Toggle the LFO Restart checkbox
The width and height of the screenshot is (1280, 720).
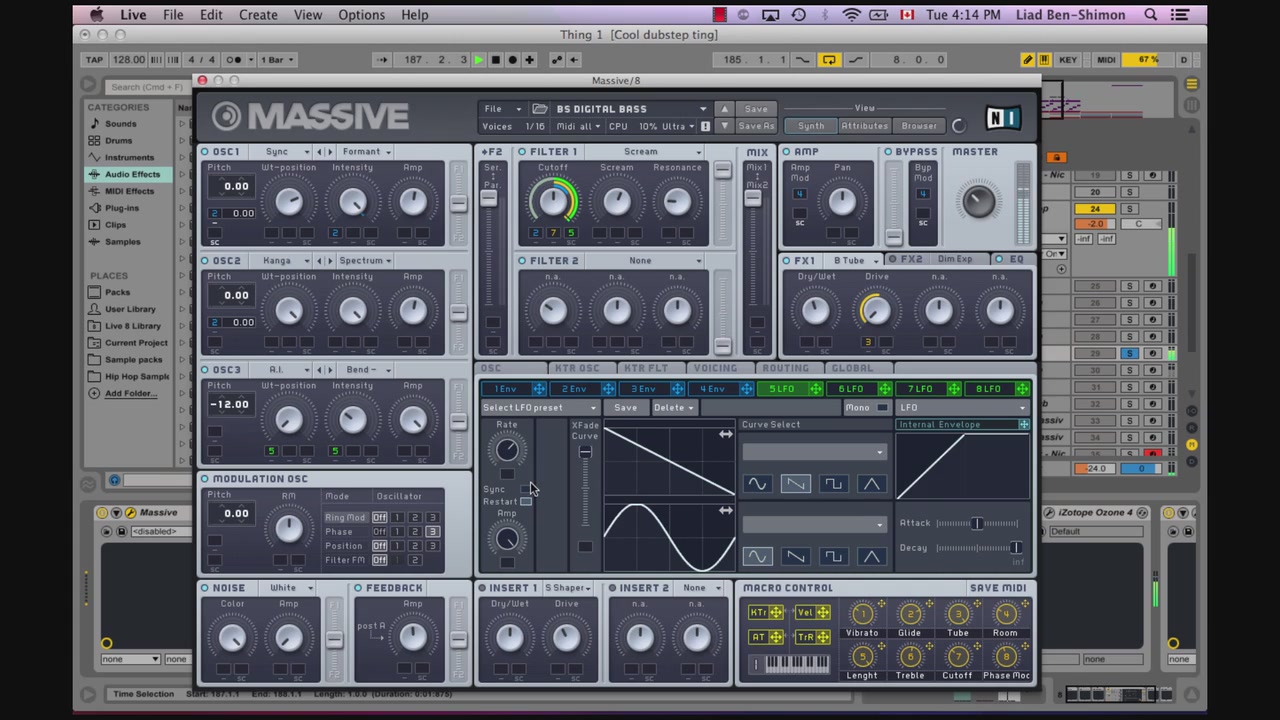click(526, 502)
